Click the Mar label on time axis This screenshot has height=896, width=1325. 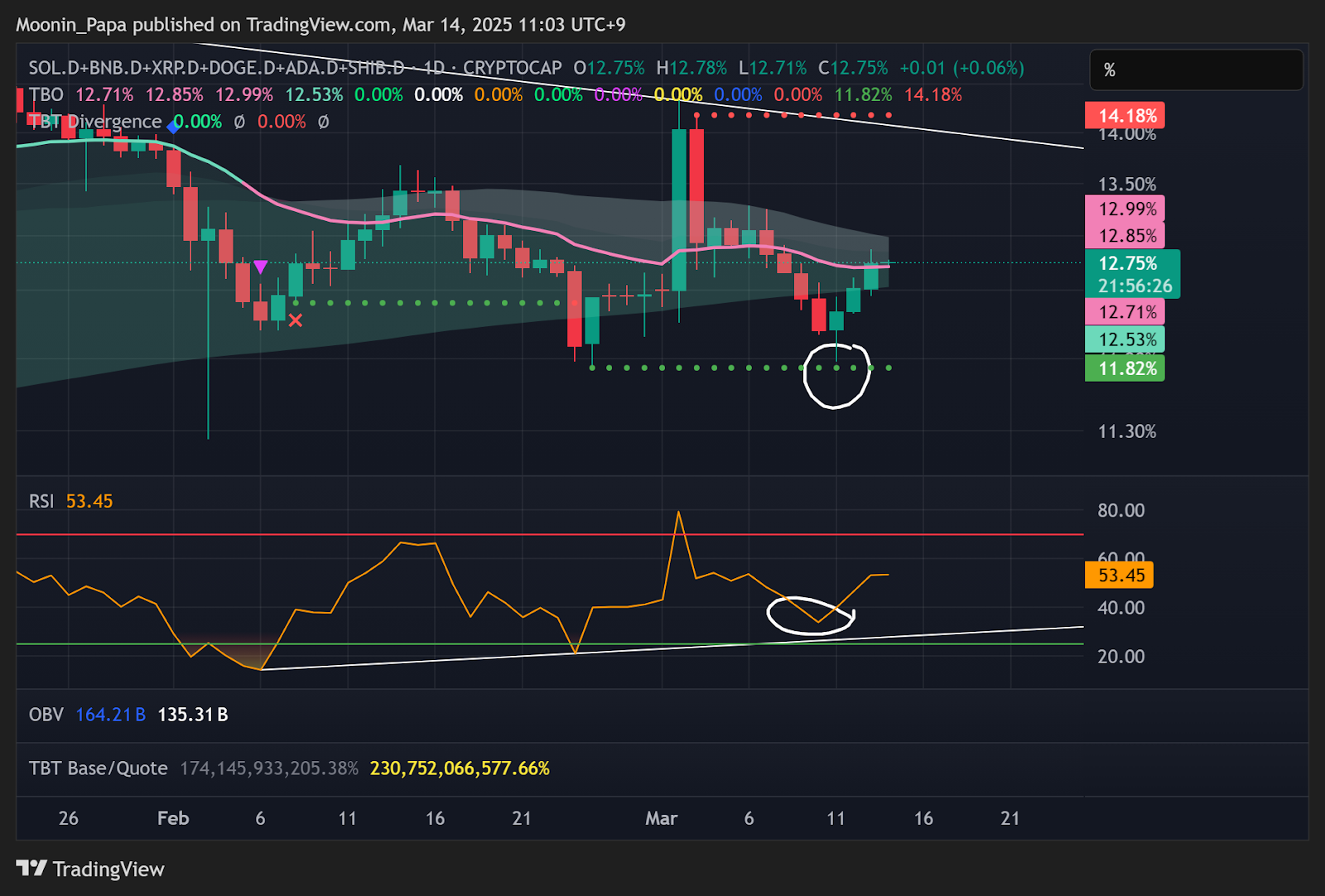[x=661, y=818]
